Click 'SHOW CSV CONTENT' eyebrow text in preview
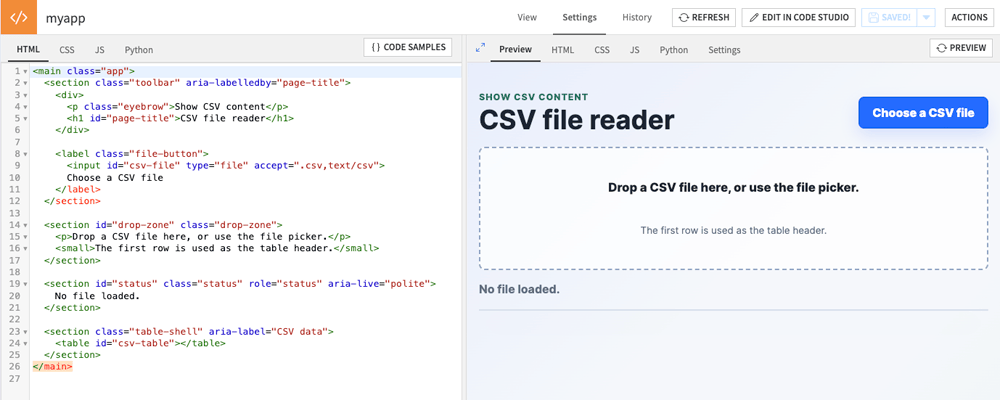Image resolution: width=1000 pixels, height=400 pixels. (x=534, y=98)
